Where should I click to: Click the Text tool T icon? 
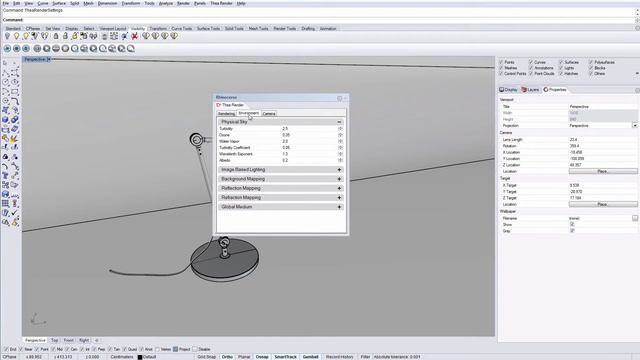pyautogui.click(x=5, y=176)
